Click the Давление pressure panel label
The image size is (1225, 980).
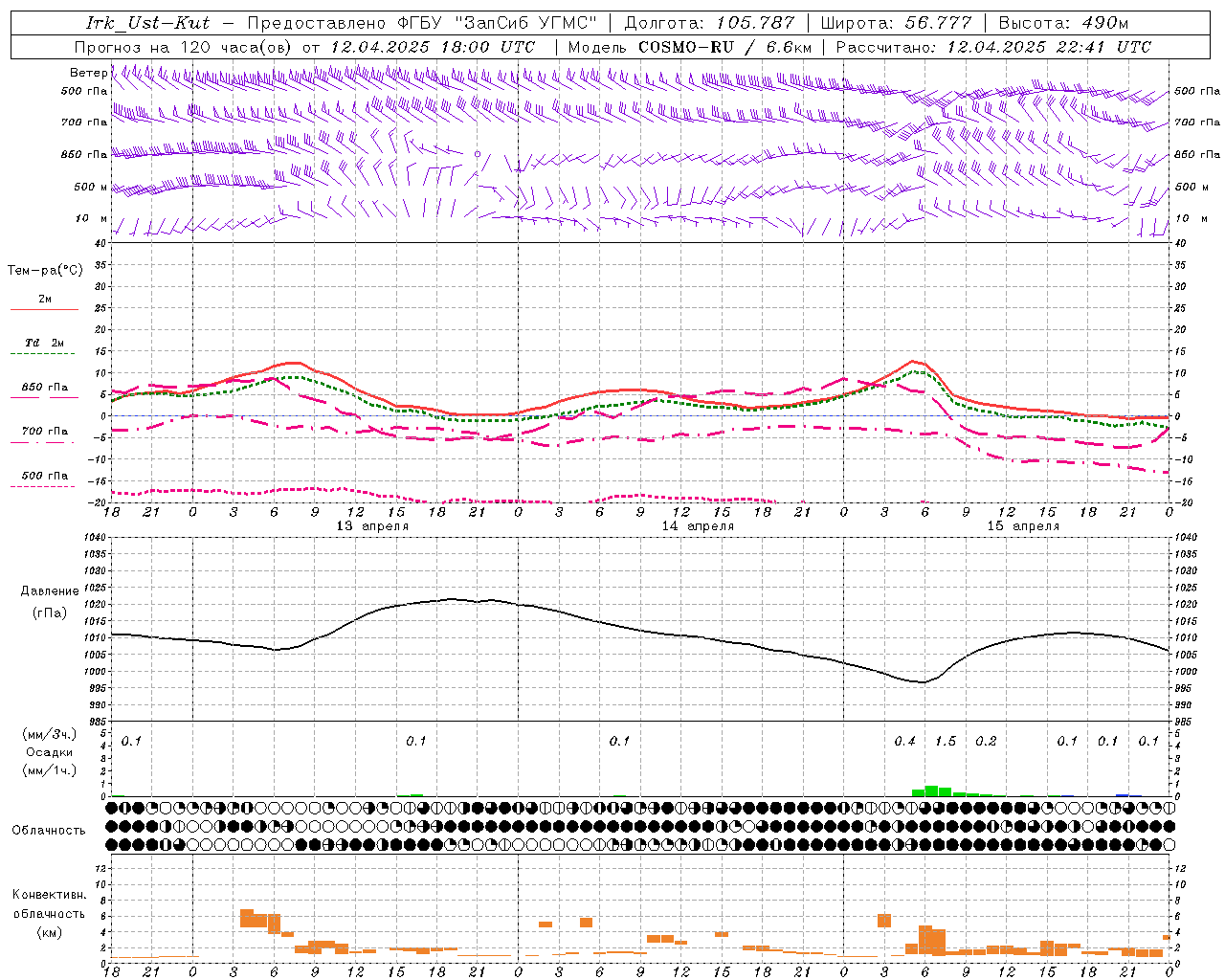pos(49,591)
